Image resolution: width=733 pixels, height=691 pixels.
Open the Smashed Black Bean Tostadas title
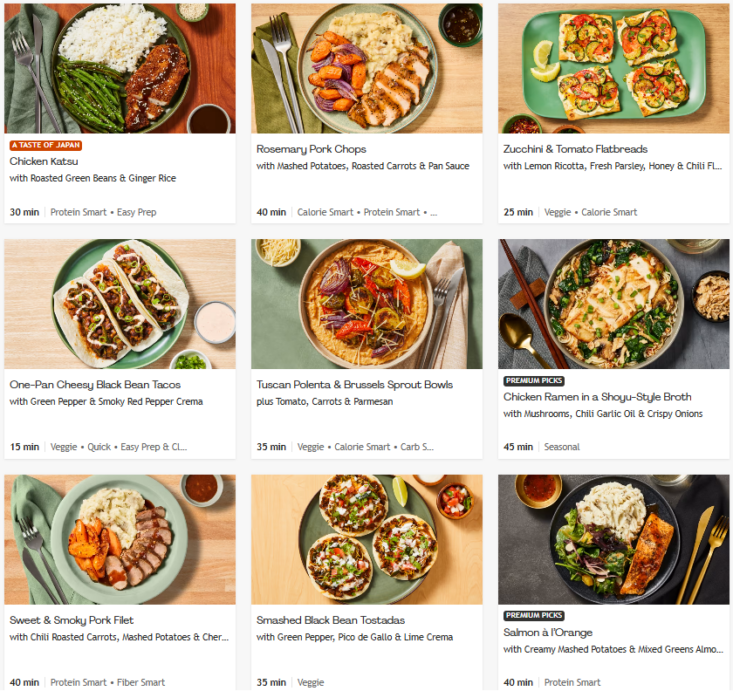330,620
